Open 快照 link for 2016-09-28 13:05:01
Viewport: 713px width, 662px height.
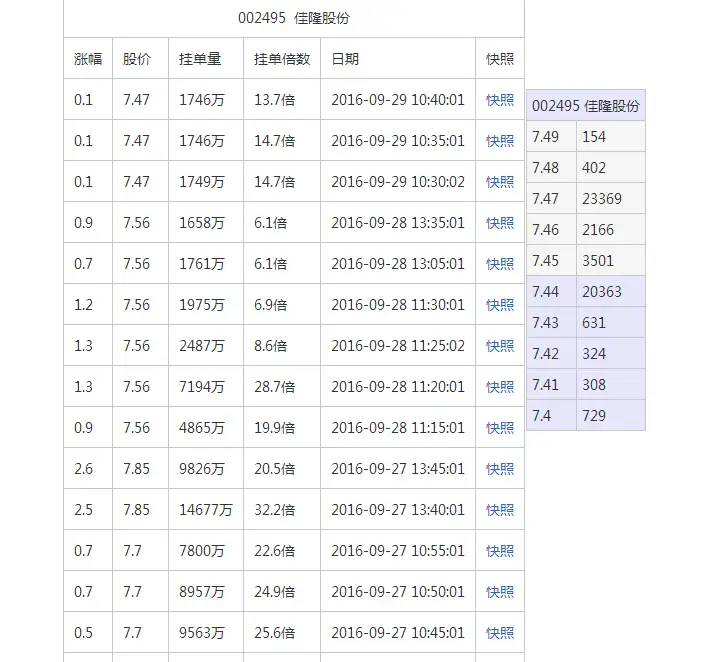coord(500,263)
